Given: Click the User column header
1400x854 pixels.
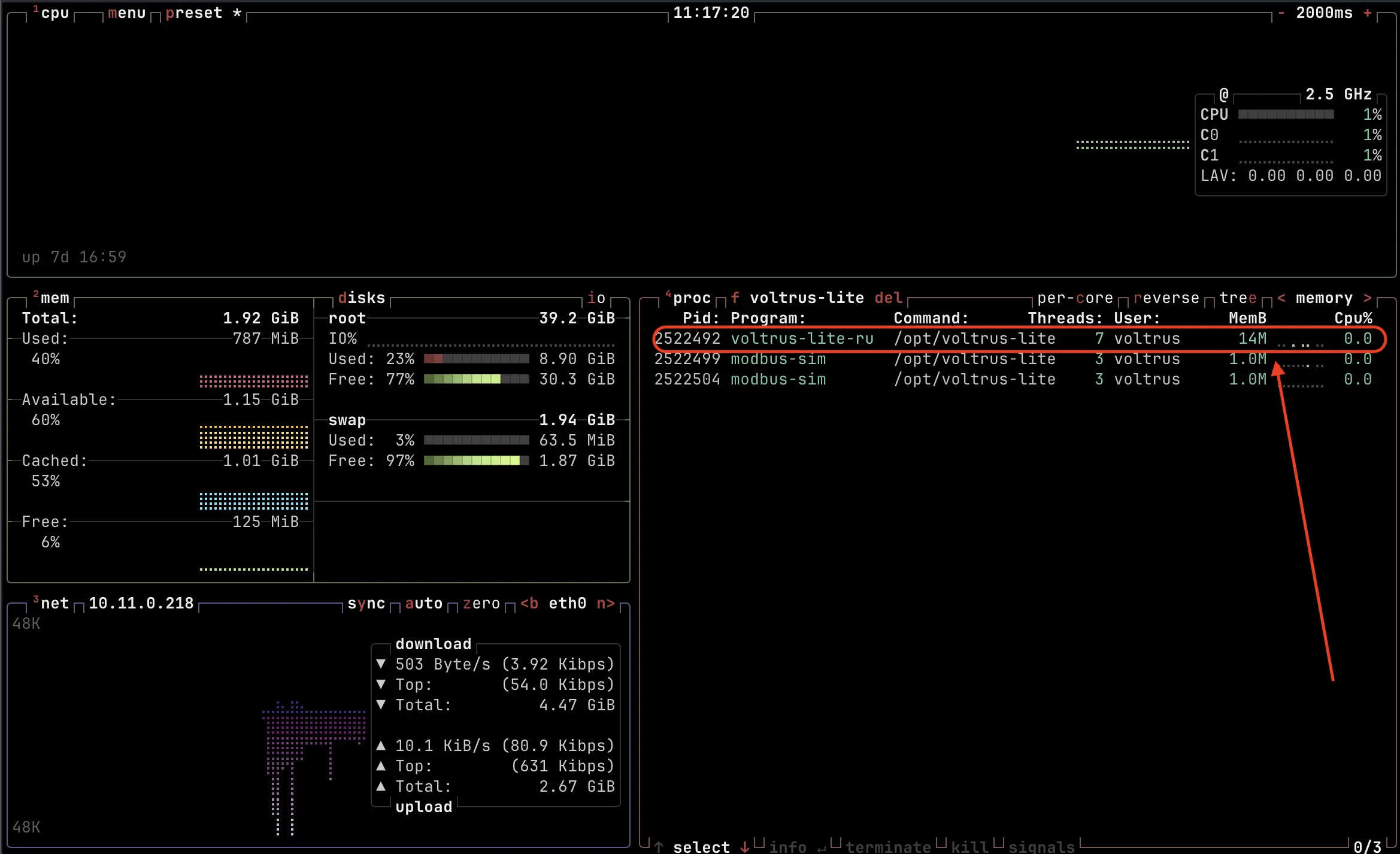Looking at the screenshot, I should click(1138, 318).
